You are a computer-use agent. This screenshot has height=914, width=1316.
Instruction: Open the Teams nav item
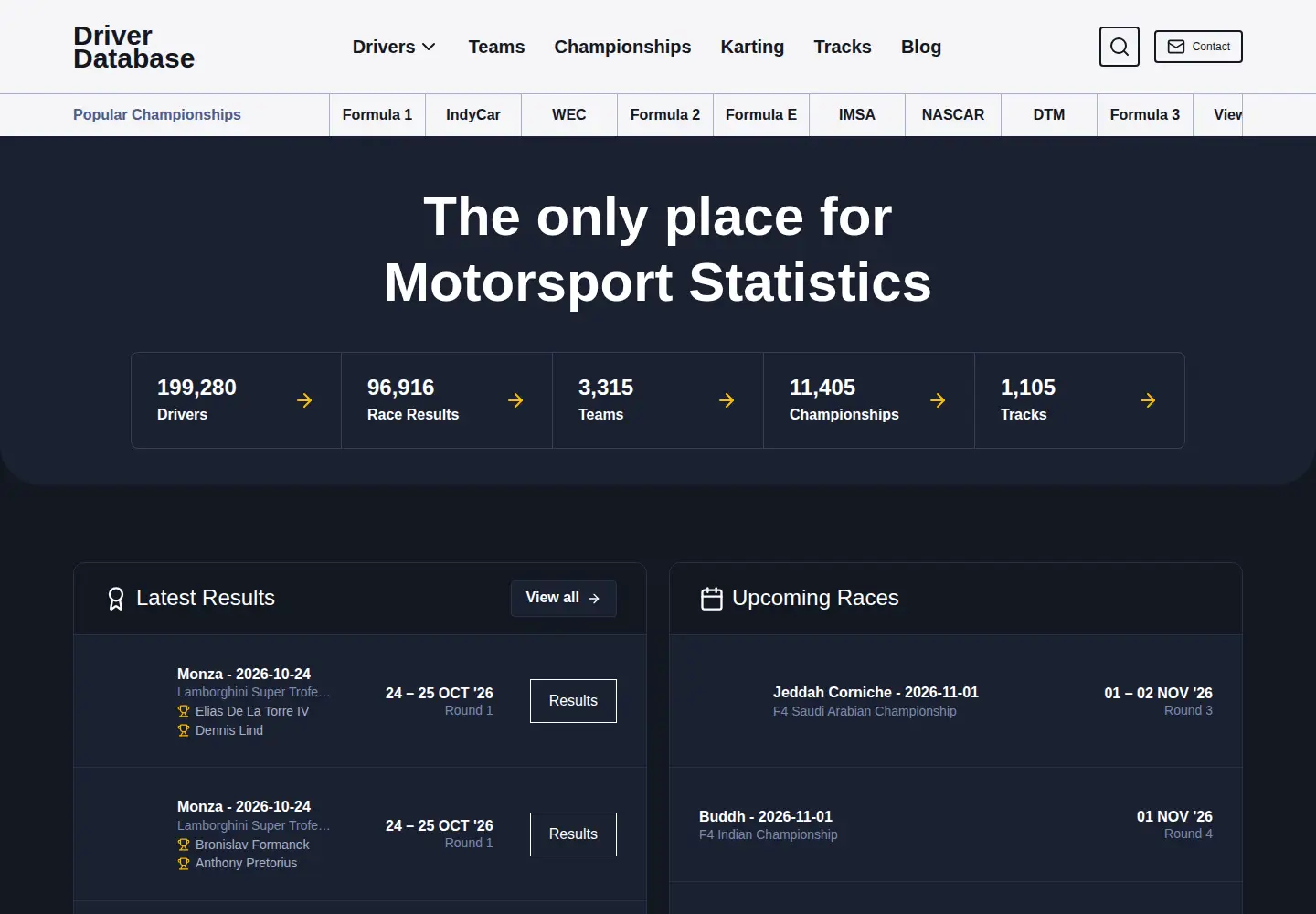496,47
